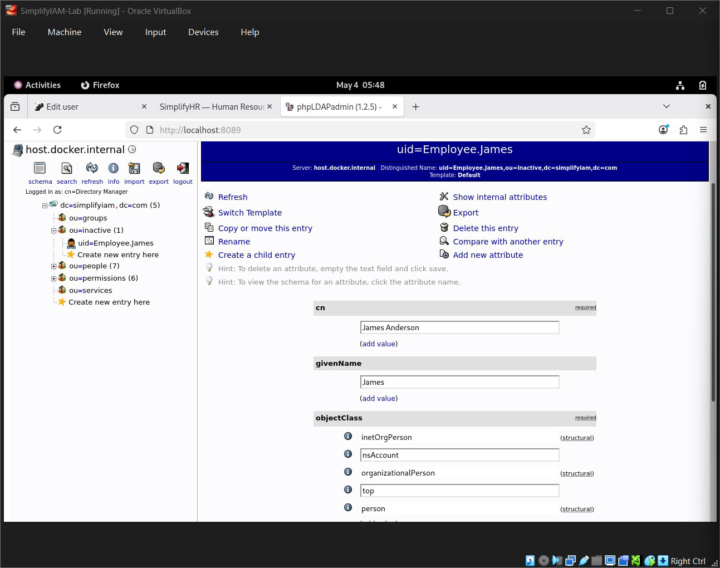This screenshot has width=720, height=568.
Task: Click the page vertical scrollbar
Action: 713,294
